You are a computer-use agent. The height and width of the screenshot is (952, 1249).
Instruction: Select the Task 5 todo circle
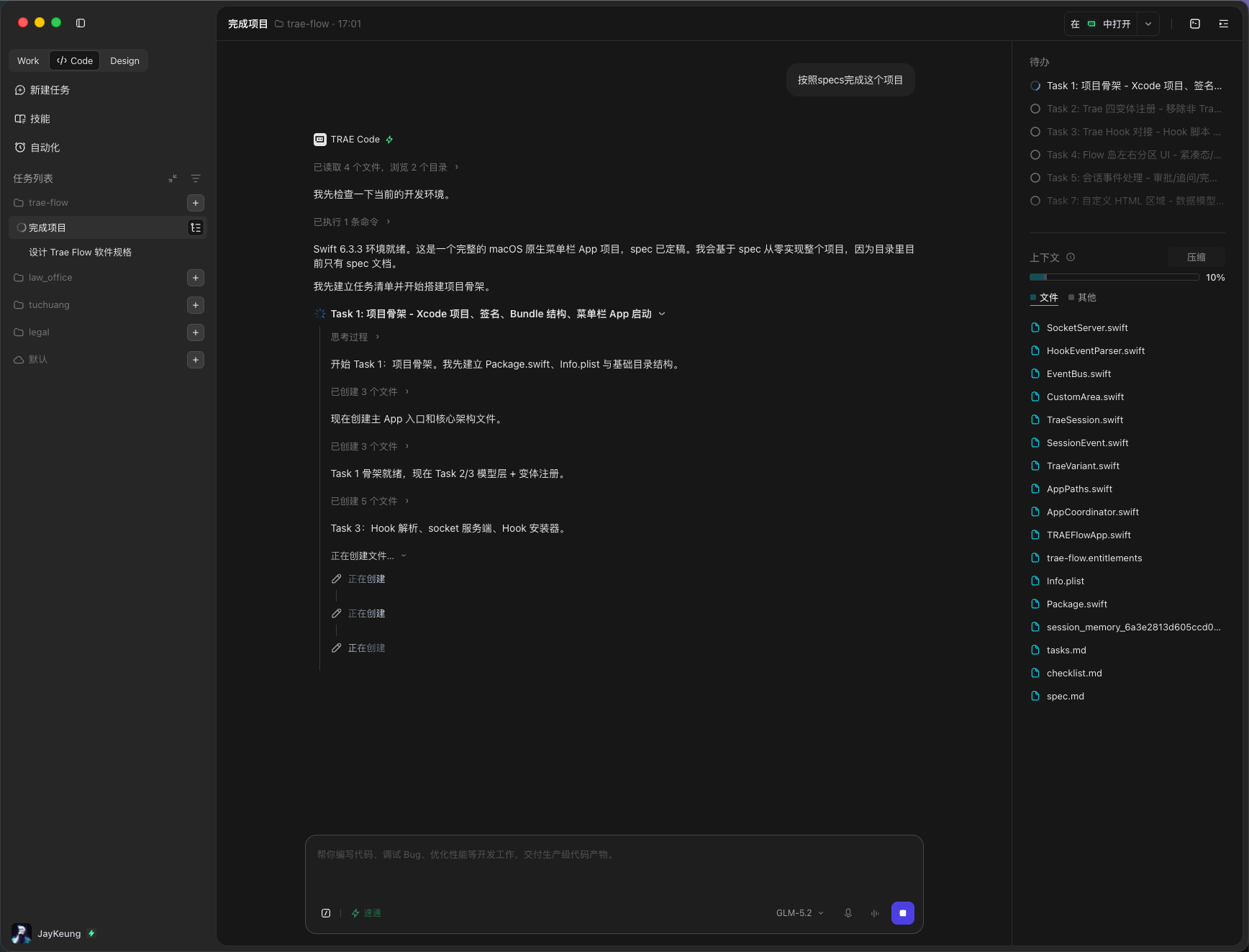click(1035, 178)
